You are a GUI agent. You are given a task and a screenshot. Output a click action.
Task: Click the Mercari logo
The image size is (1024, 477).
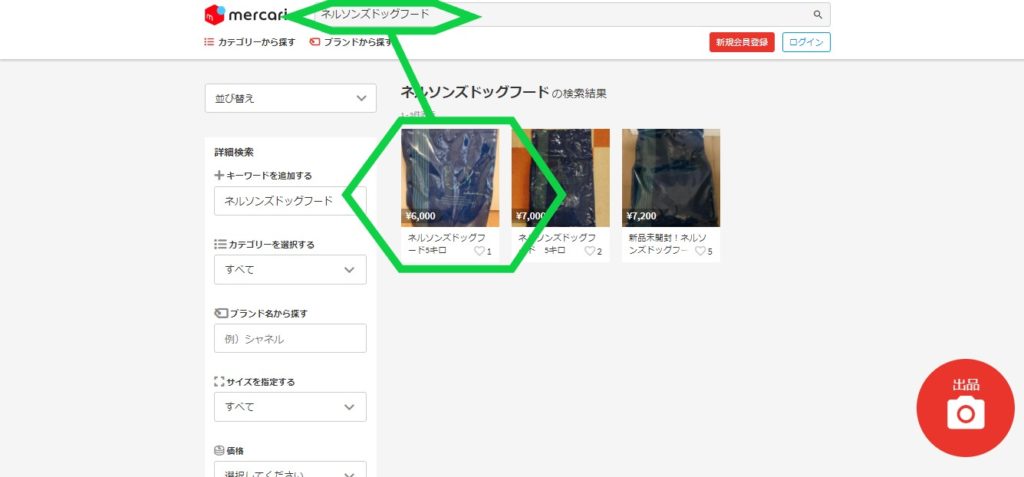(x=245, y=14)
